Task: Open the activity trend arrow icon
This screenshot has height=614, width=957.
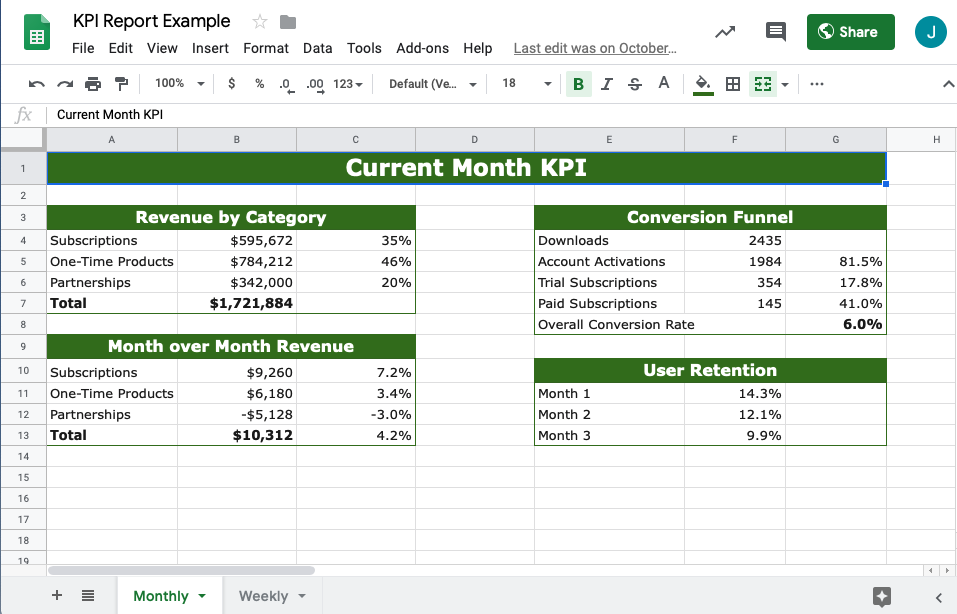Action: point(725,32)
